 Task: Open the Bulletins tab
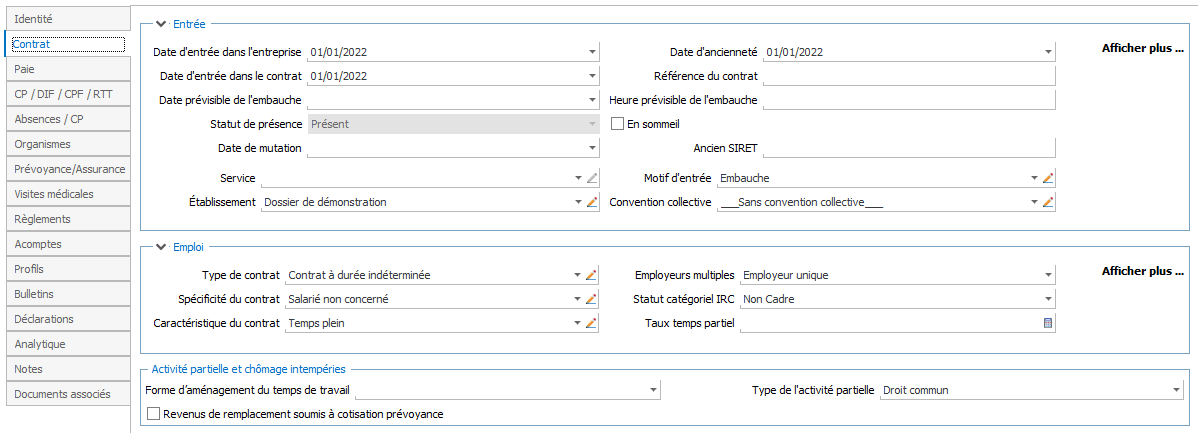click(x=66, y=294)
